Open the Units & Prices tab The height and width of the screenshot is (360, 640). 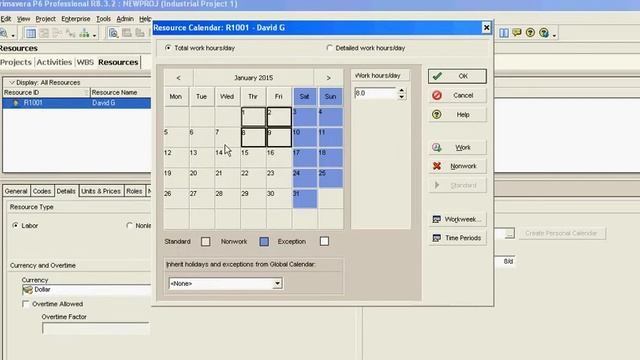(x=101, y=191)
